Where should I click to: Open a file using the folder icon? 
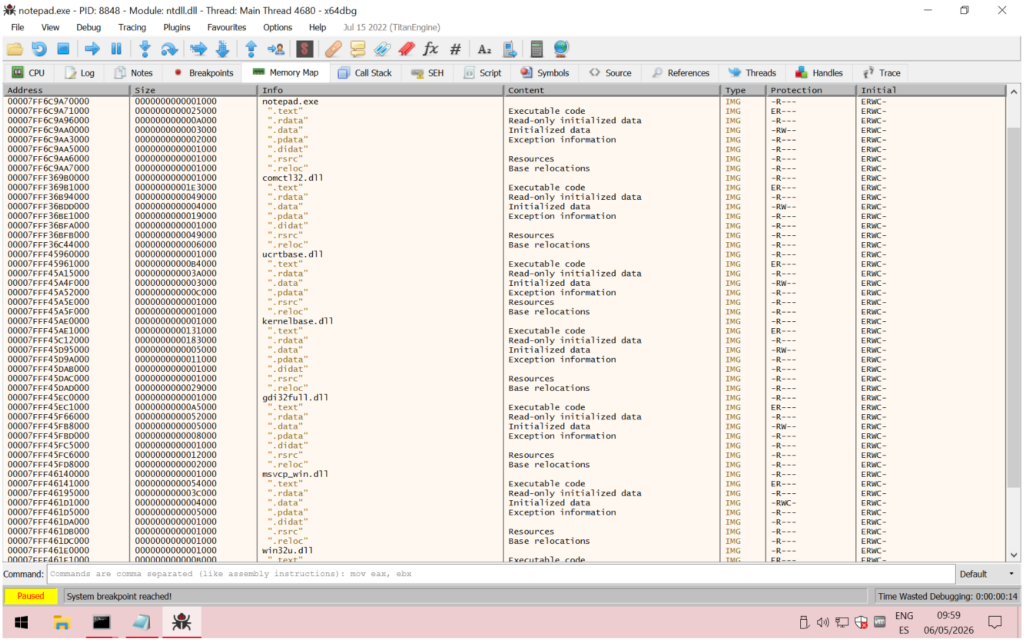(15, 49)
